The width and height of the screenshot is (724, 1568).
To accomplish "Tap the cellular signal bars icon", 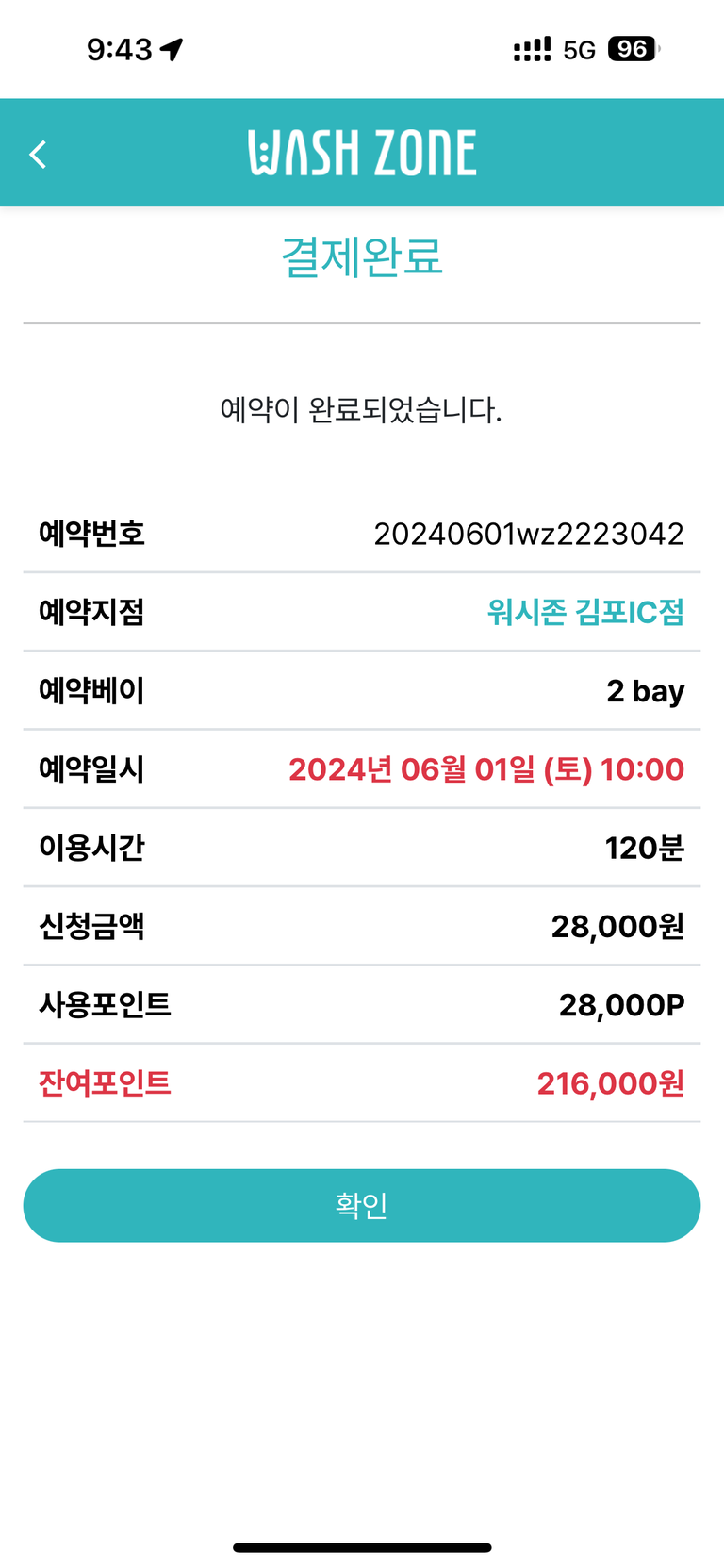I will (x=532, y=49).
